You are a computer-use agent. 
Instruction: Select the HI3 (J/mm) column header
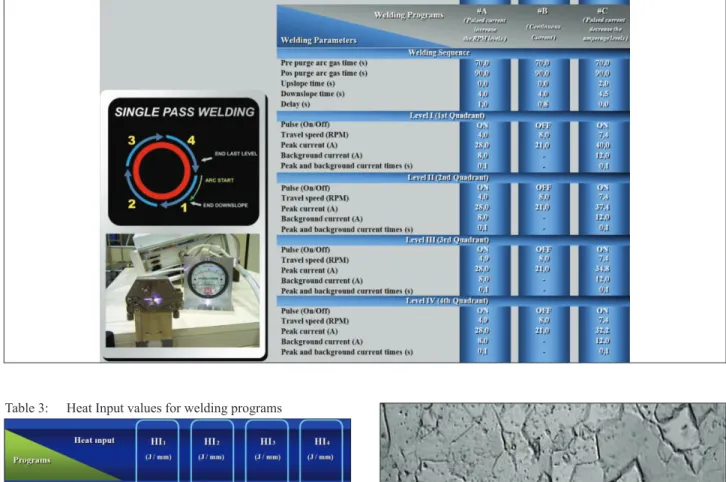[267, 450]
